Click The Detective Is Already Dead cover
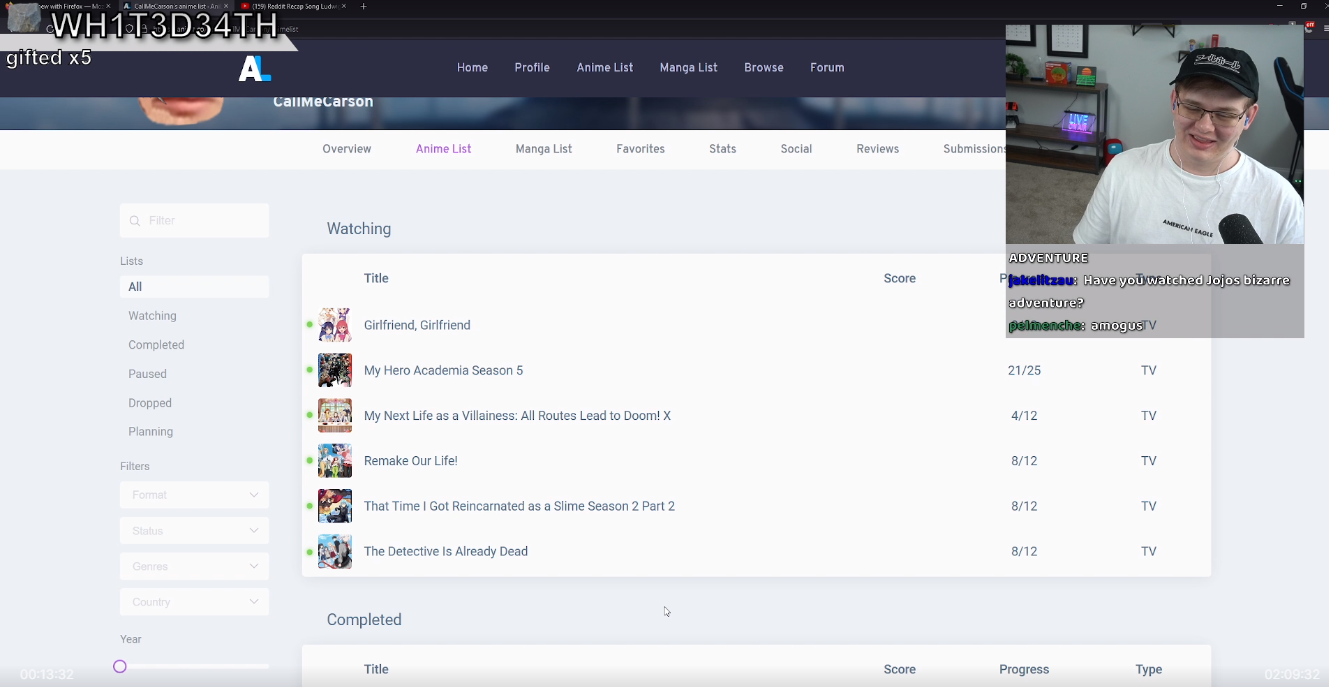The width and height of the screenshot is (1329, 687). [x=335, y=551]
